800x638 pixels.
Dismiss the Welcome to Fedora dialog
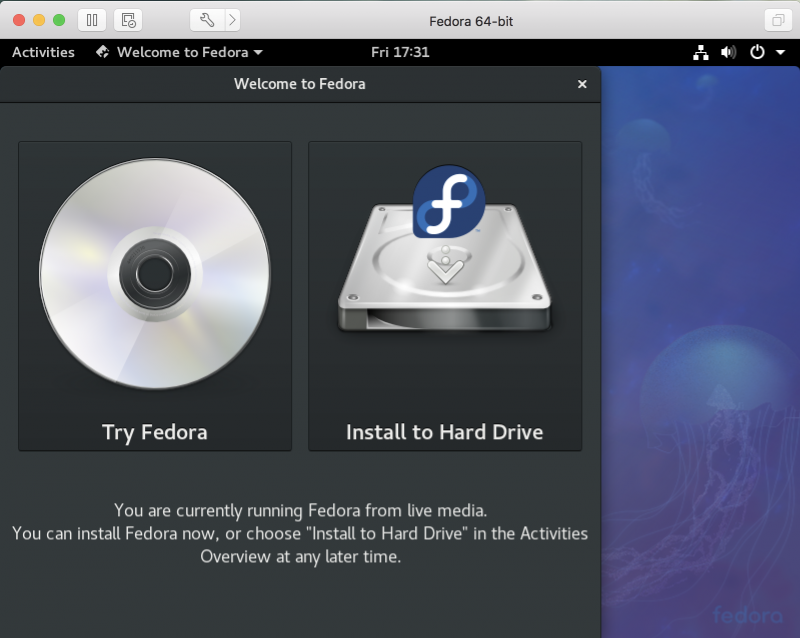coord(582,84)
